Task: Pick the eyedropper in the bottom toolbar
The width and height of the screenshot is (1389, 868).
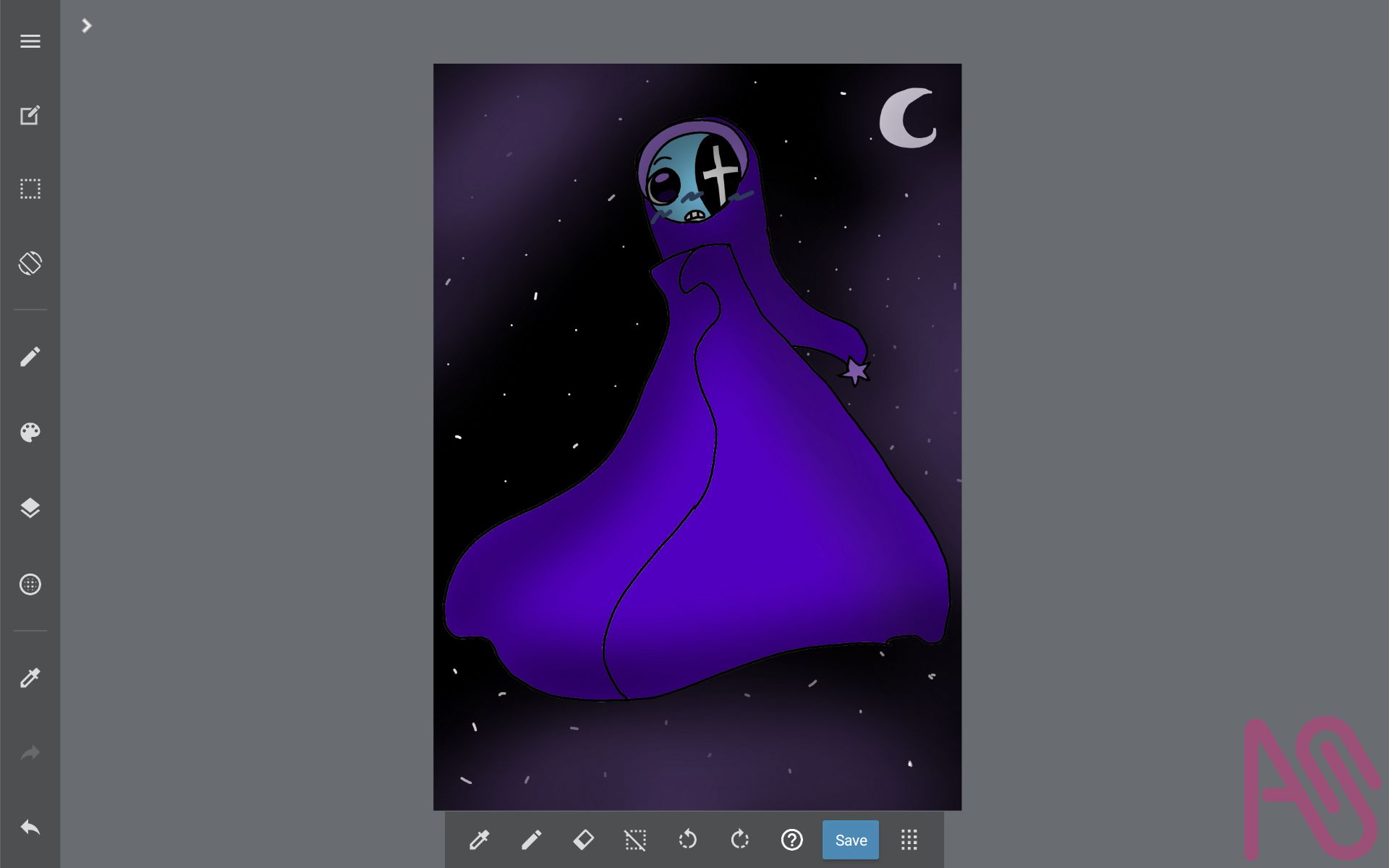Action: point(479,840)
